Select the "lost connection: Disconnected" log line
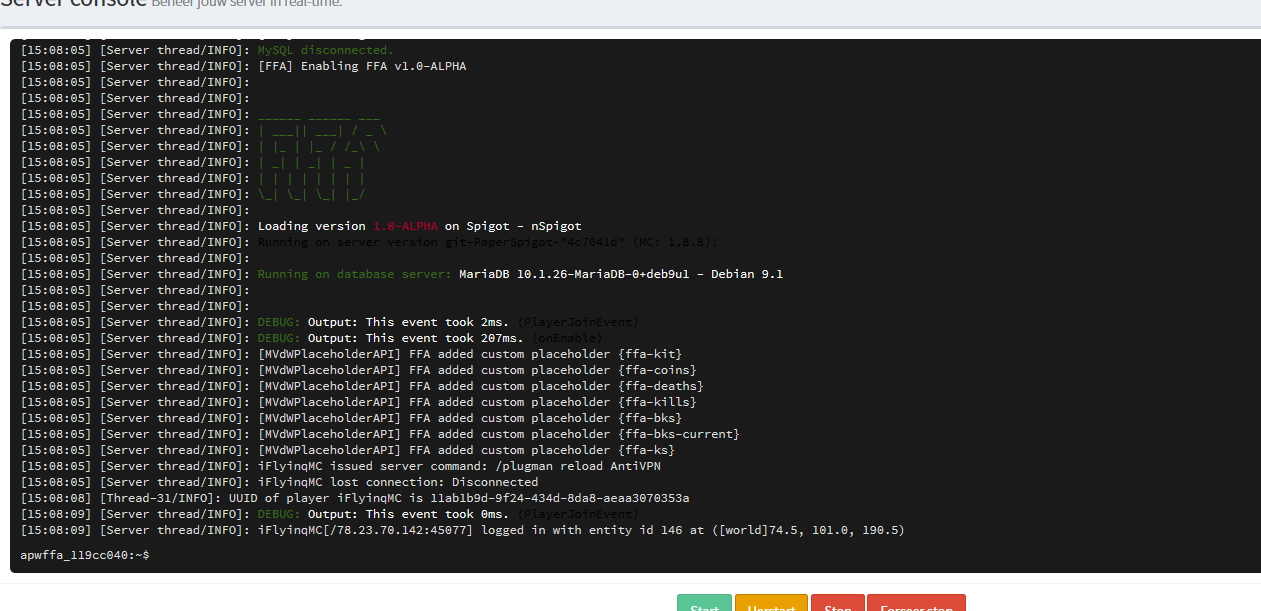1261x611 pixels. pyautogui.click(x=398, y=482)
